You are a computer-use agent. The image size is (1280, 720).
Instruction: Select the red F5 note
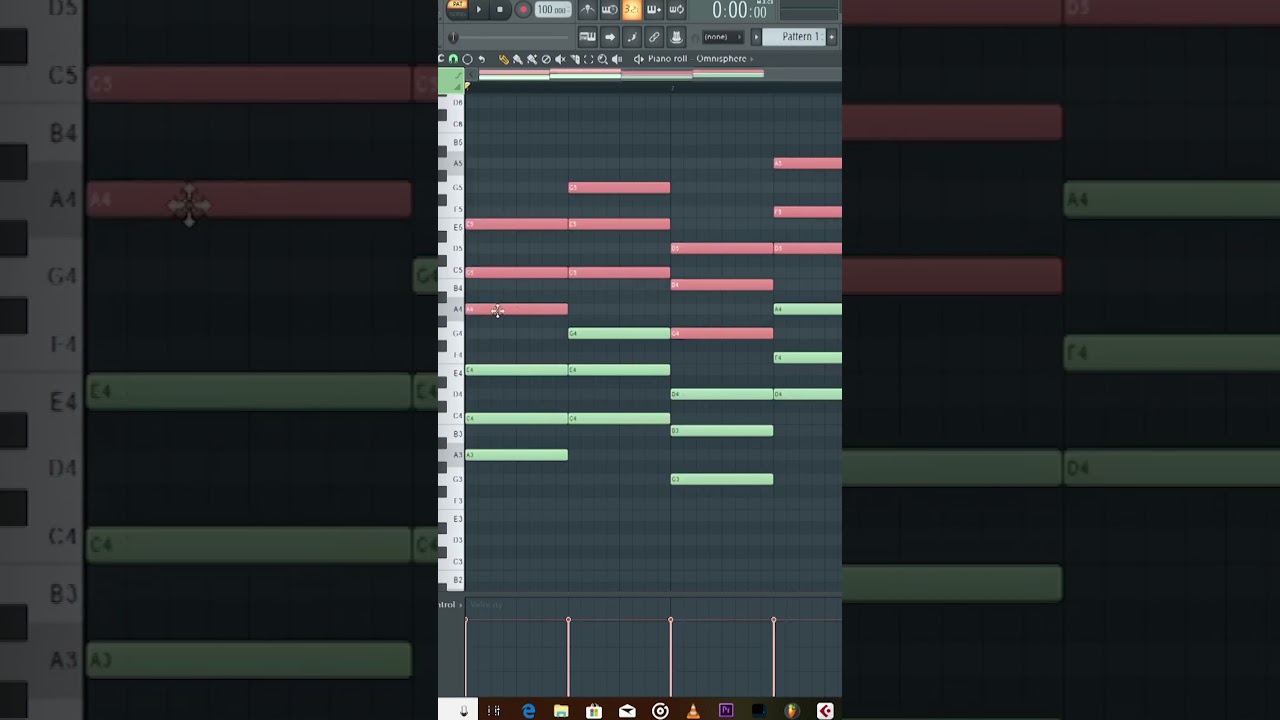coord(807,212)
